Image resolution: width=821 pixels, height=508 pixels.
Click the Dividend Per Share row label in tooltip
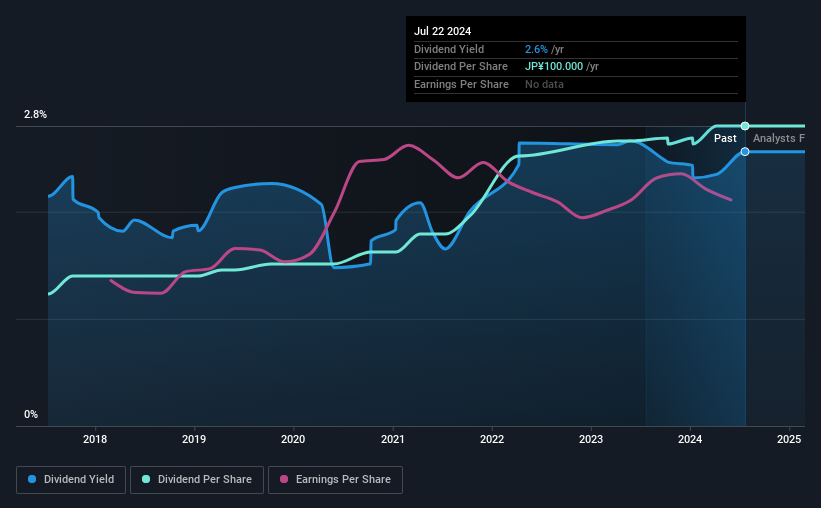461,67
